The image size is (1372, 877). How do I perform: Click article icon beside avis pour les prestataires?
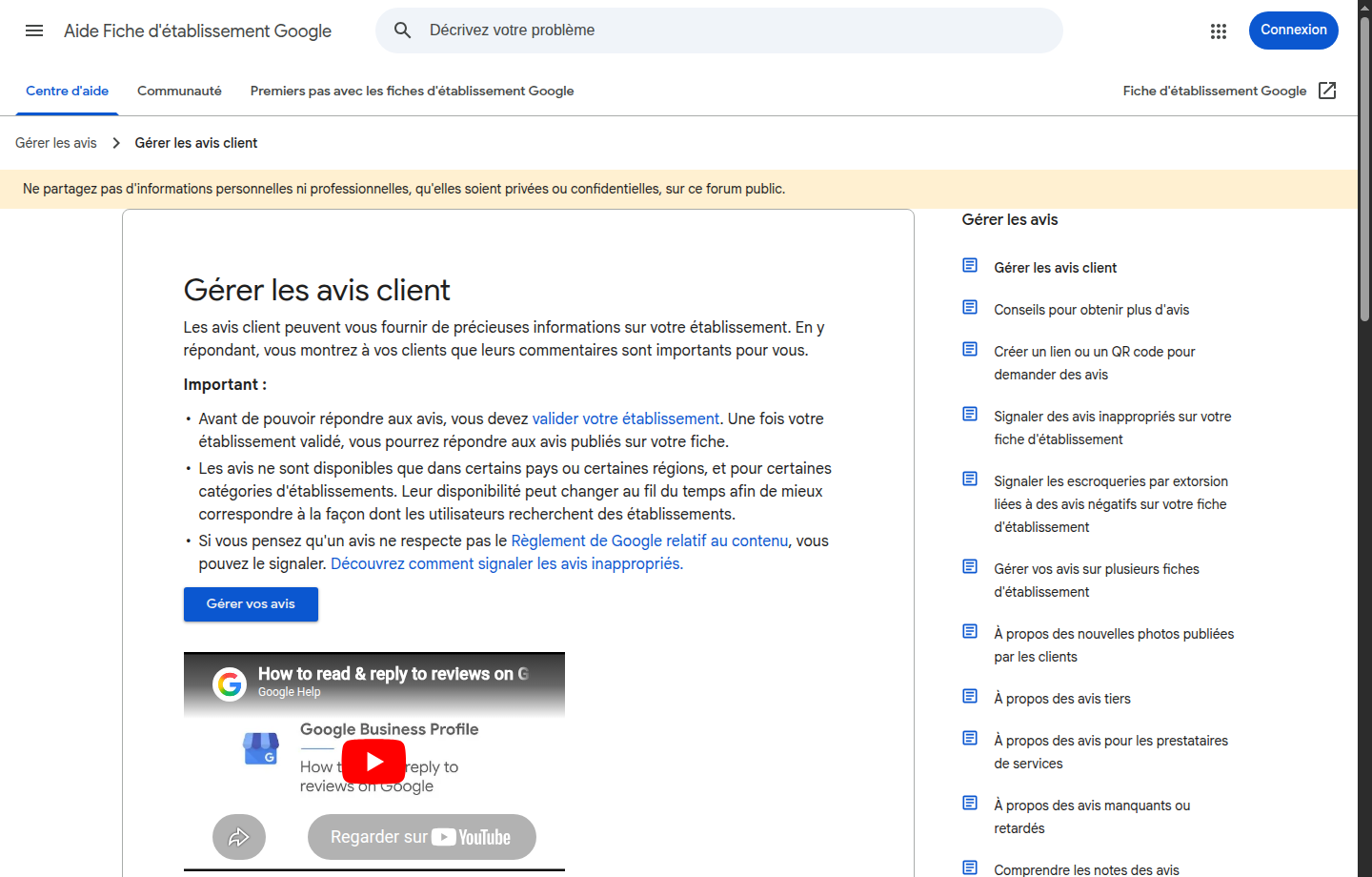click(970, 738)
